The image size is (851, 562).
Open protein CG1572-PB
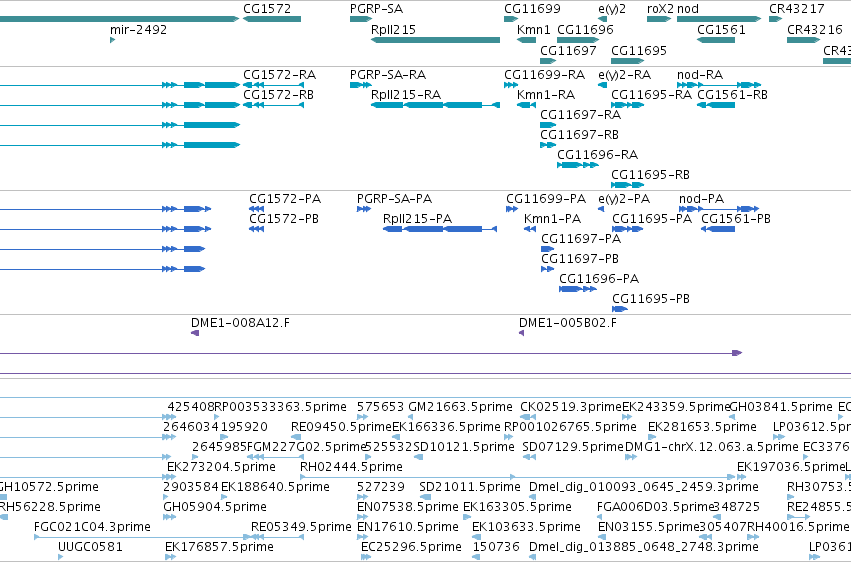[x=284, y=219]
